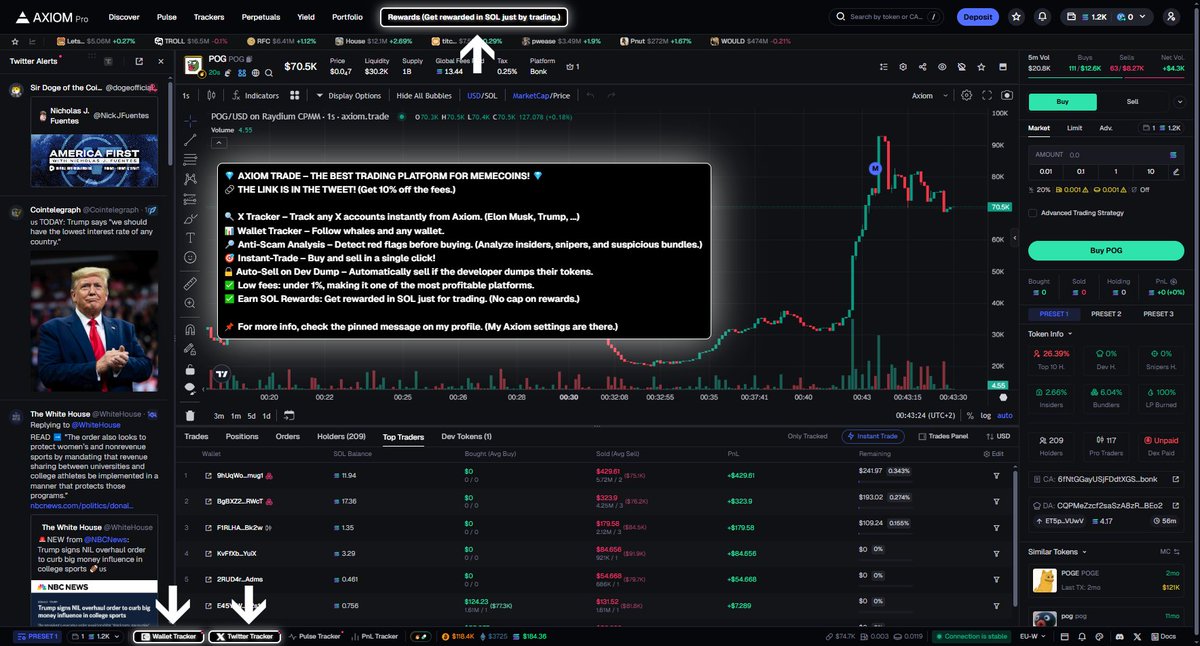Open the 1s timeframe selector

(186, 96)
